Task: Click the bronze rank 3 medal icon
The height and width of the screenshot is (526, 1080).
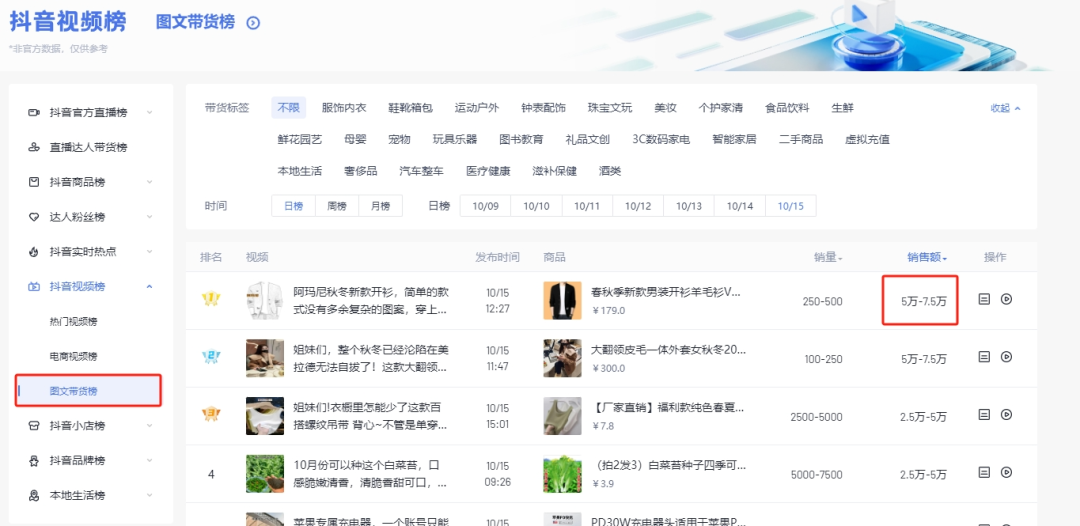Action: [211, 414]
